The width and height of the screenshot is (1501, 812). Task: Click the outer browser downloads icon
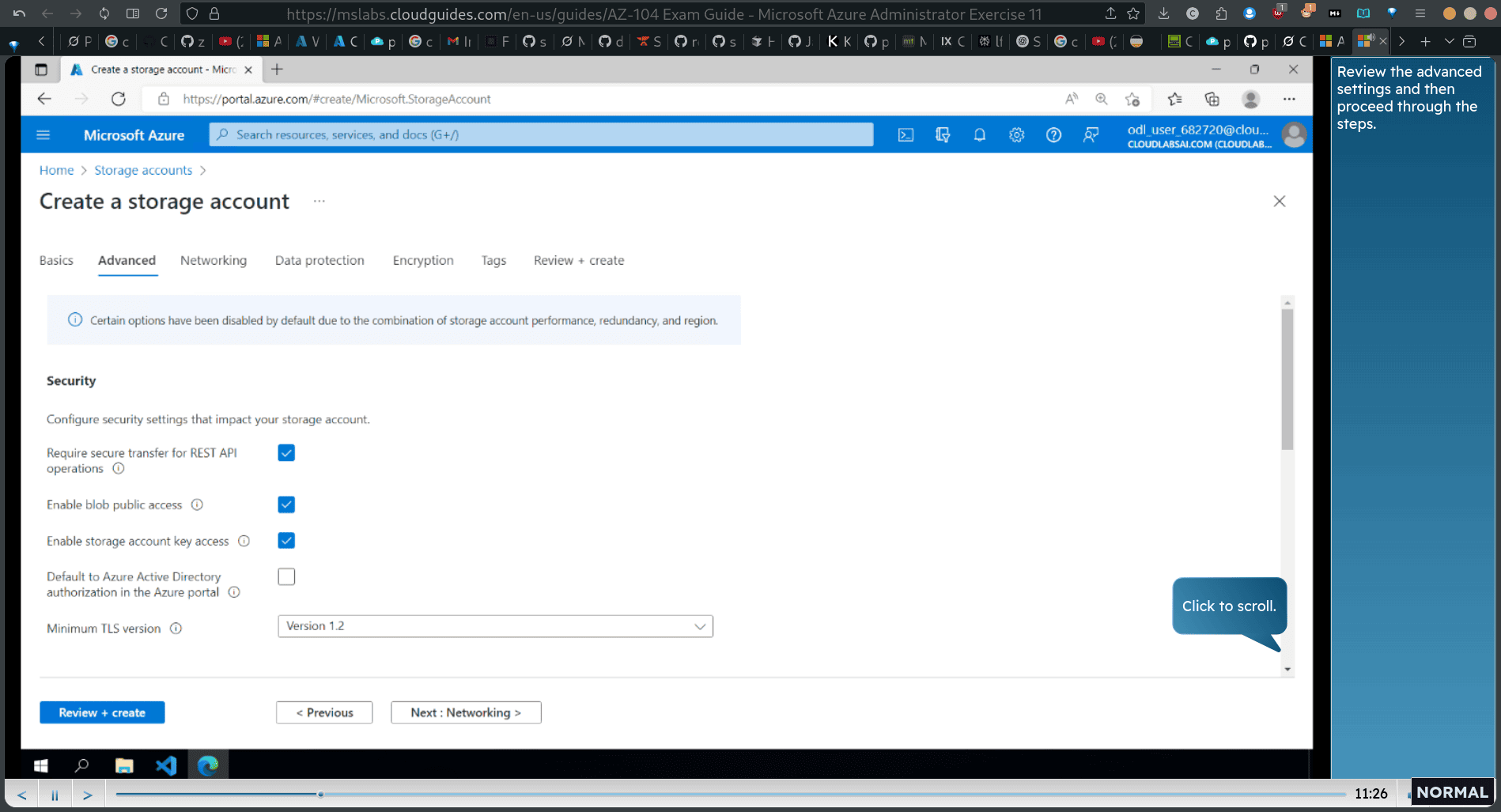coord(1163,13)
